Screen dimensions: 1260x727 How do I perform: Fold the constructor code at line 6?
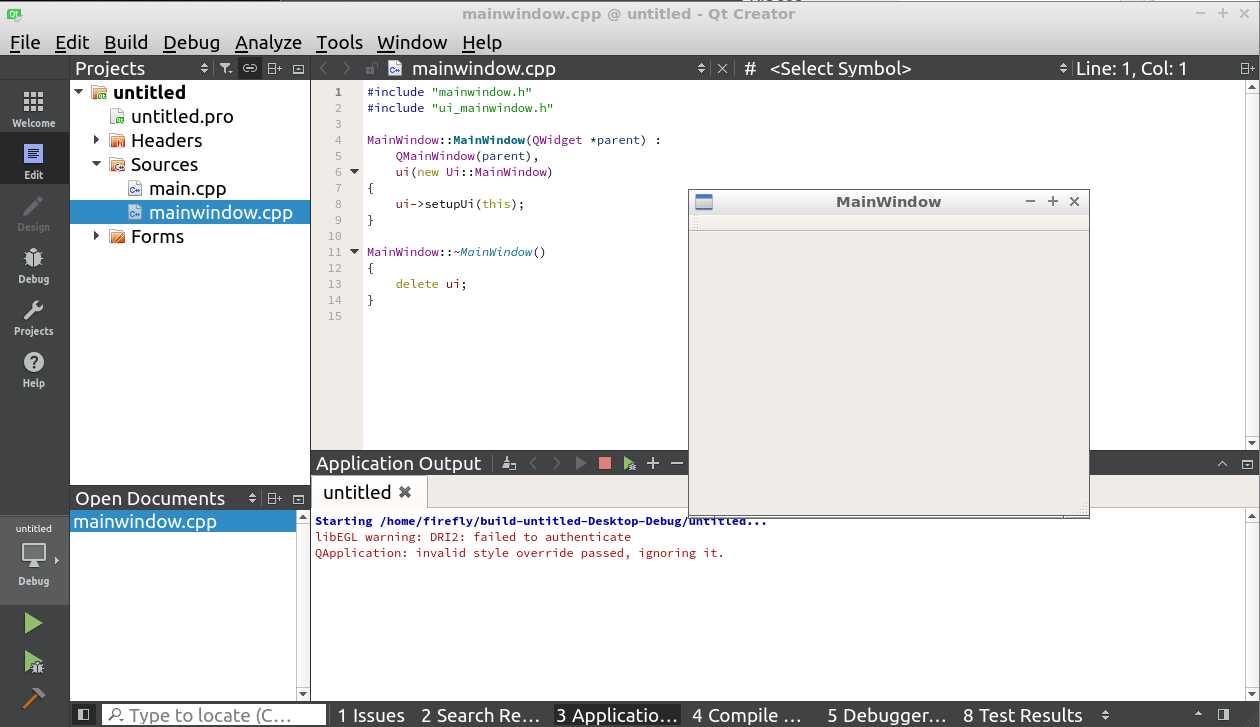(x=353, y=172)
